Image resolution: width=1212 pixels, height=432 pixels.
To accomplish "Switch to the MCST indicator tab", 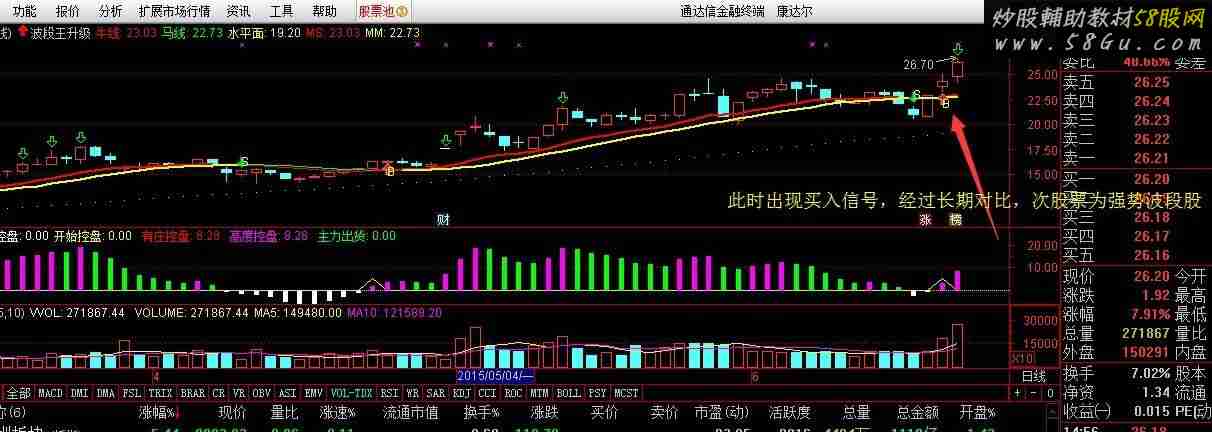I will tap(626, 393).
